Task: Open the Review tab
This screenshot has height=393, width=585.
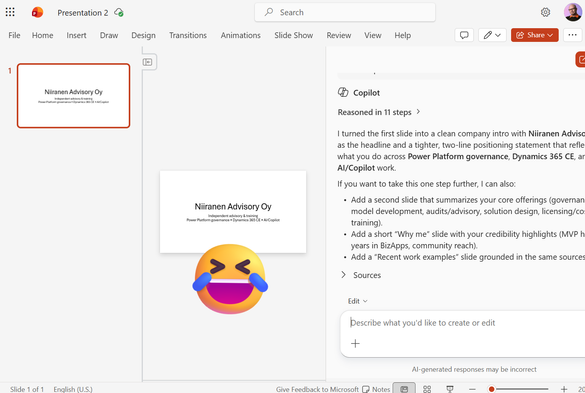Action: pos(339,35)
